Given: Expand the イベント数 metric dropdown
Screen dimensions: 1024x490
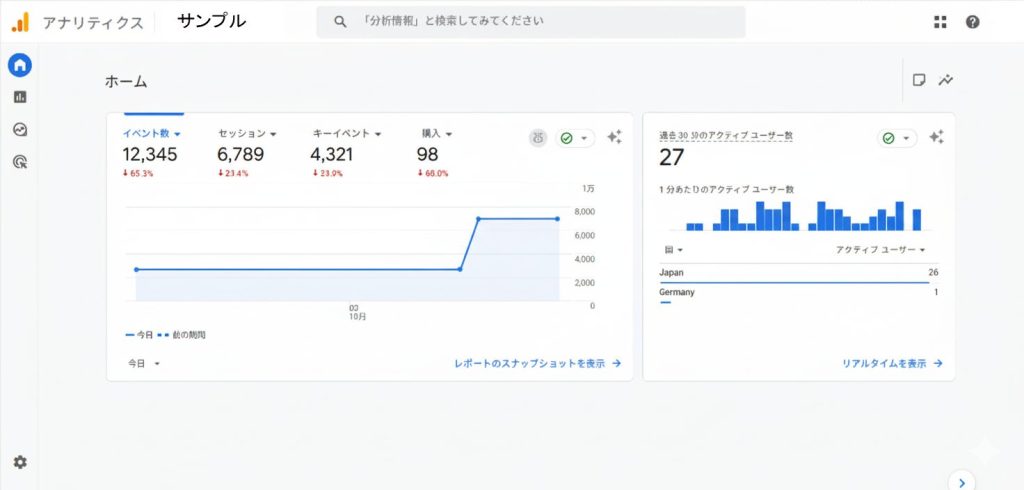Looking at the screenshot, I should click(x=151, y=133).
